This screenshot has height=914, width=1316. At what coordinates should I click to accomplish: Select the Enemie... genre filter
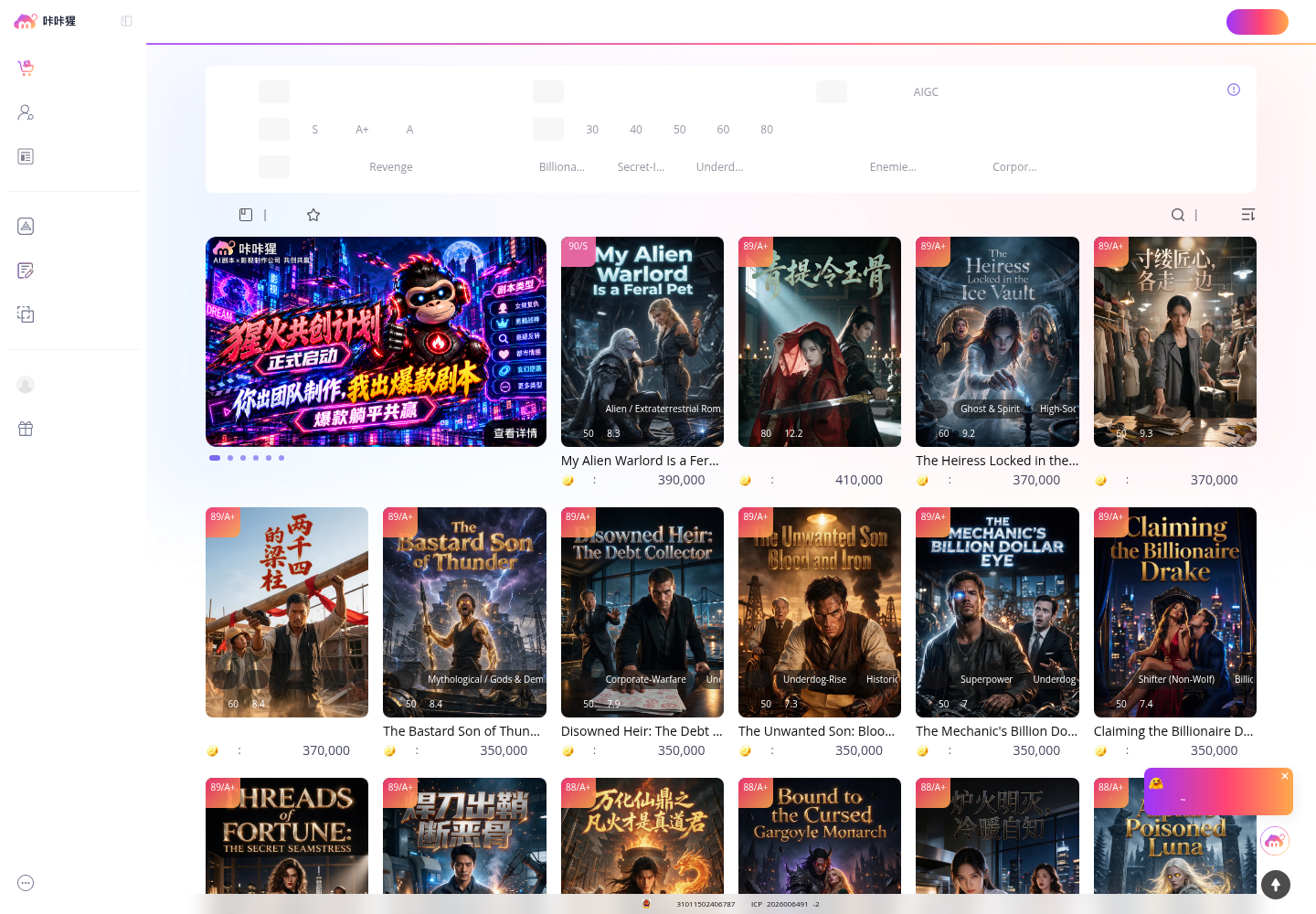point(893,167)
